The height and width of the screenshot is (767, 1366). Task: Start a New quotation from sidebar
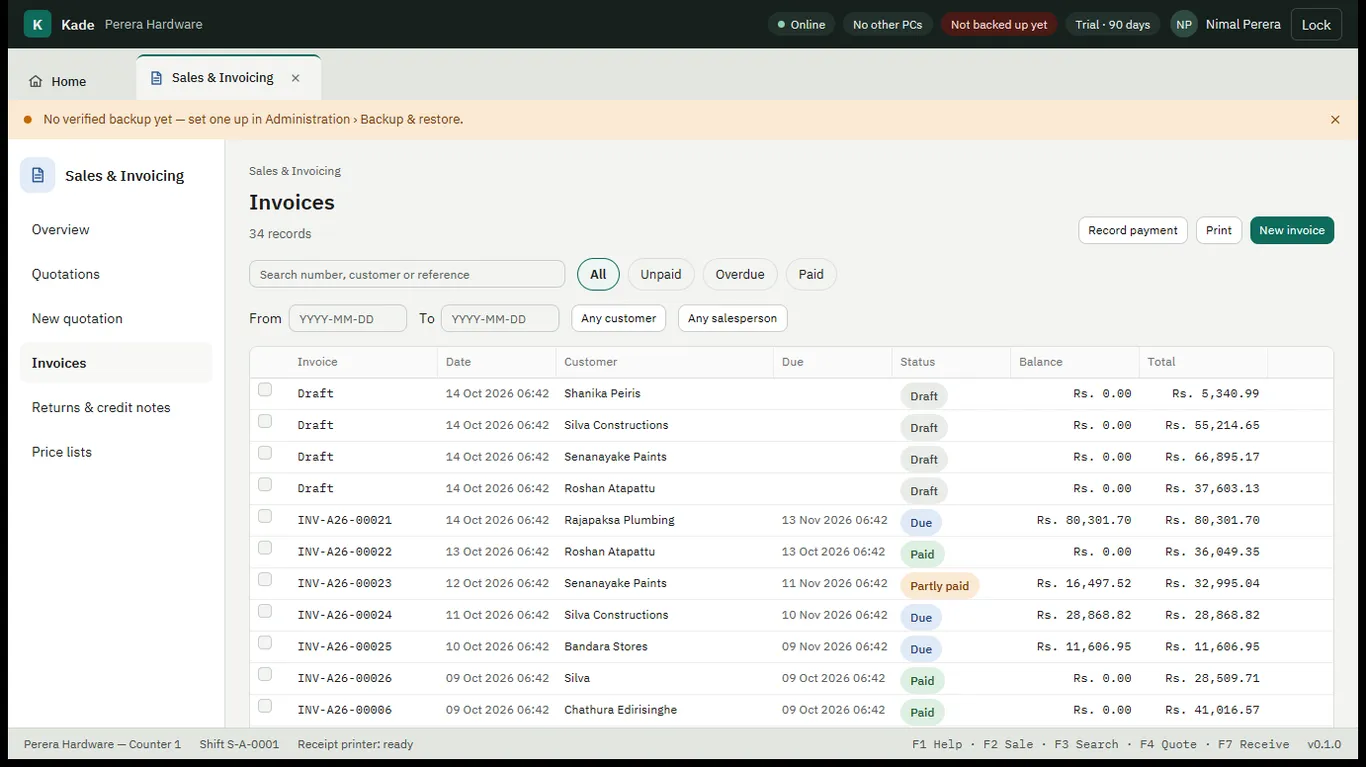click(x=116, y=319)
